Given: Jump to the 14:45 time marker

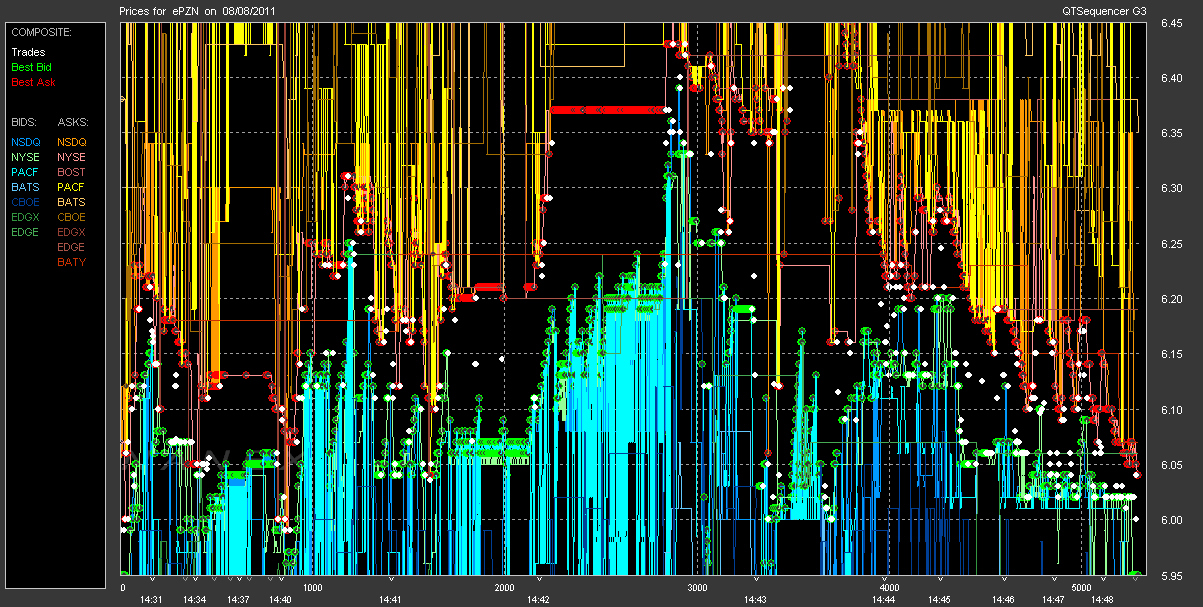Looking at the screenshot, I should (939, 600).
